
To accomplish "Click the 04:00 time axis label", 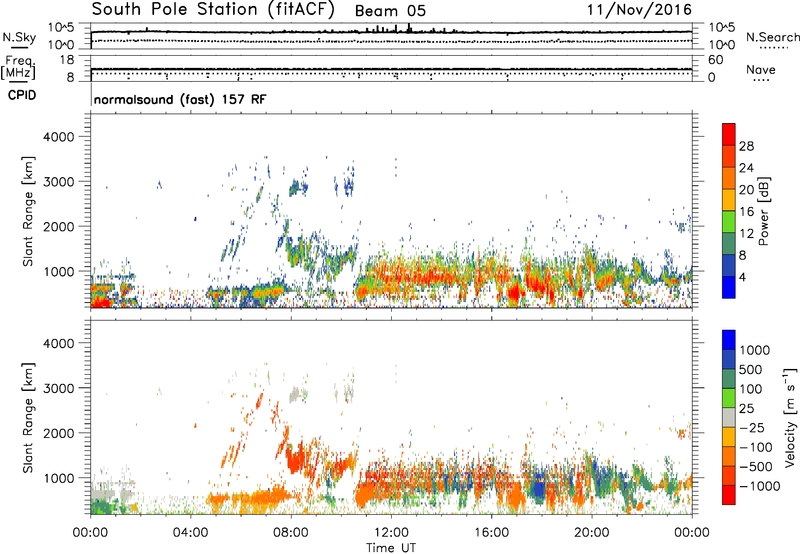I will [190, 533].
